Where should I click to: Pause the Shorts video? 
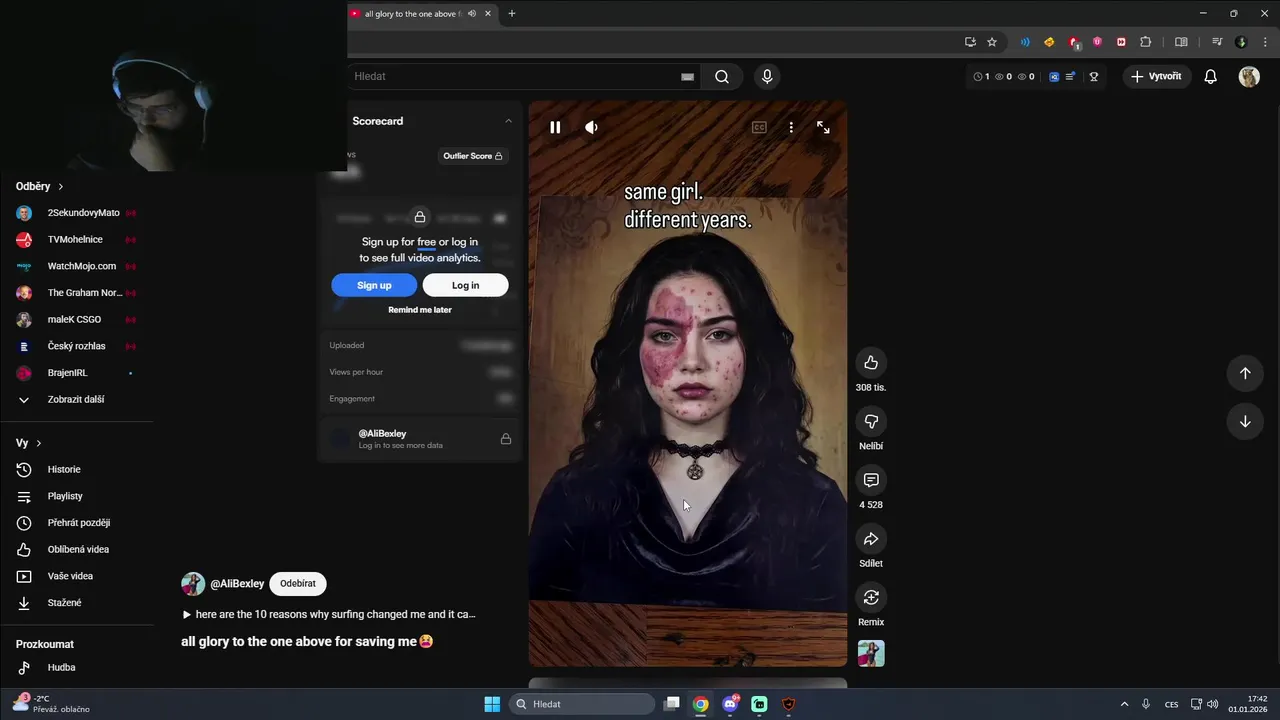(555, 127)
